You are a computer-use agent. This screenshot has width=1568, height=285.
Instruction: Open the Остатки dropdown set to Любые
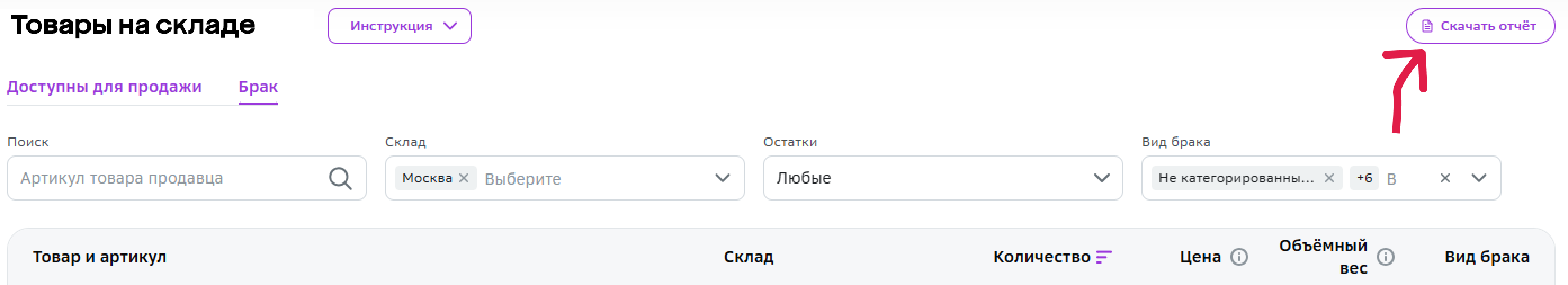(x=943, y=178)
